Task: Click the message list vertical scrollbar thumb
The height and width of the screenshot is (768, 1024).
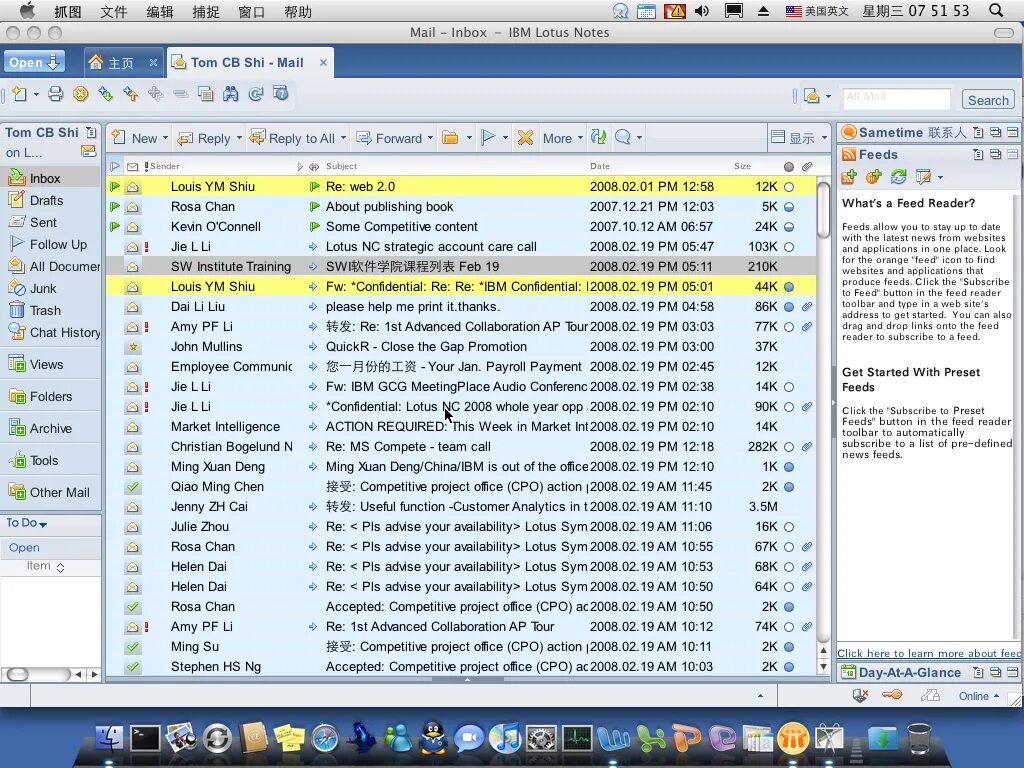Action: pyautogui.click(x=824, y=209)
